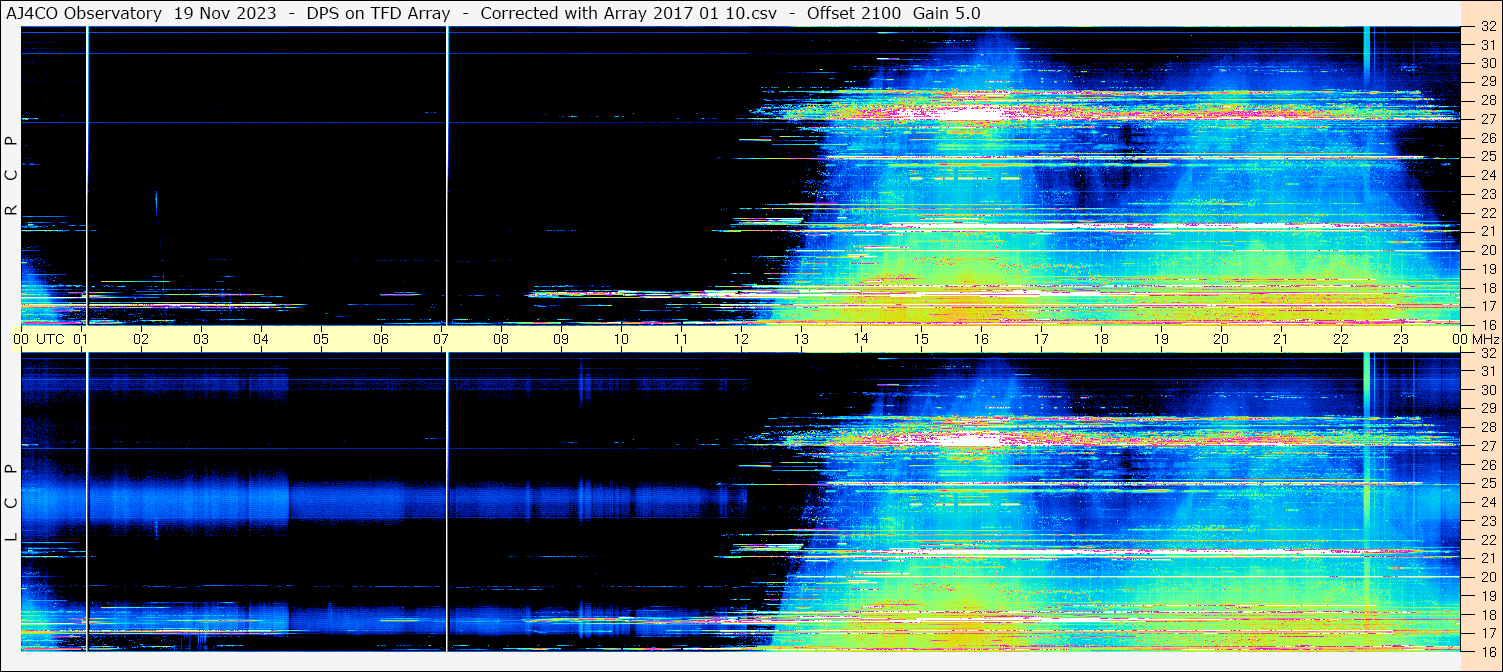Click the 20 frequency label of LCP panel
This screenshot has height=672, width=1503.
click(1487, 577)
